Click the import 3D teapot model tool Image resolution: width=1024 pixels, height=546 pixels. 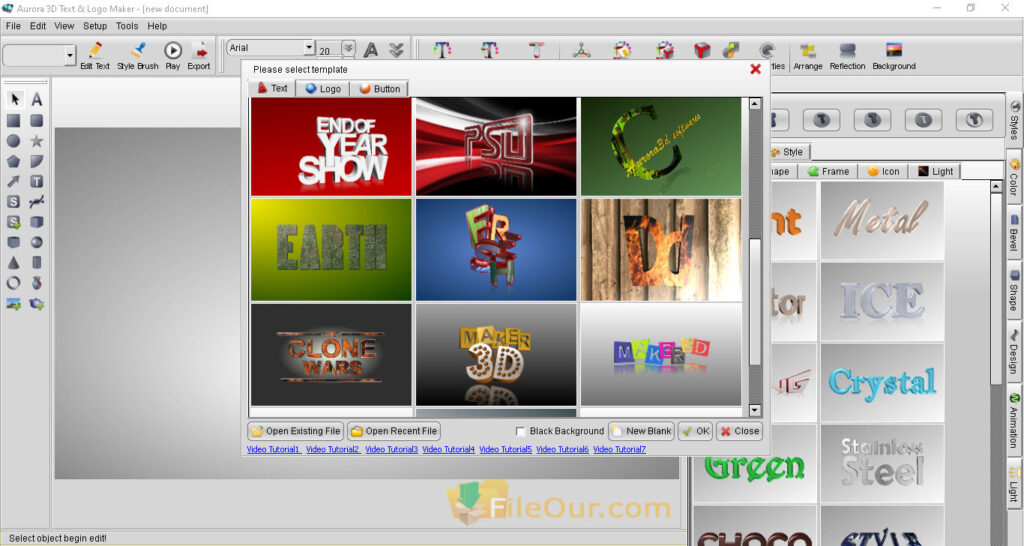pos(37,304)
